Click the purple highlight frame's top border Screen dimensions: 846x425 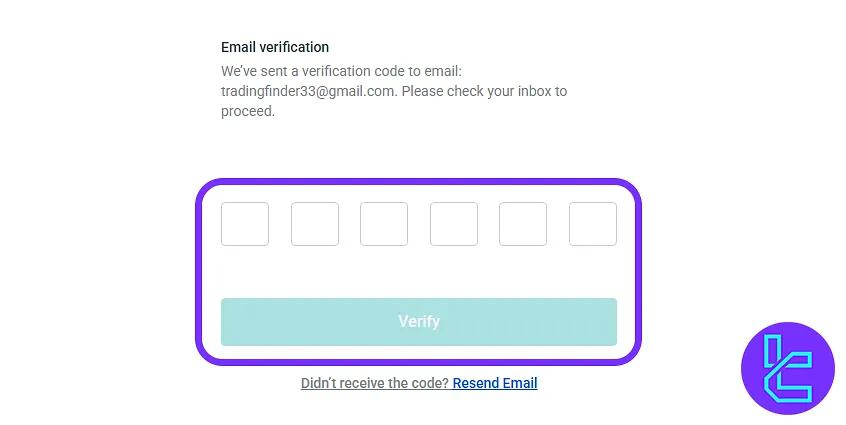click(x=418, y=182)
